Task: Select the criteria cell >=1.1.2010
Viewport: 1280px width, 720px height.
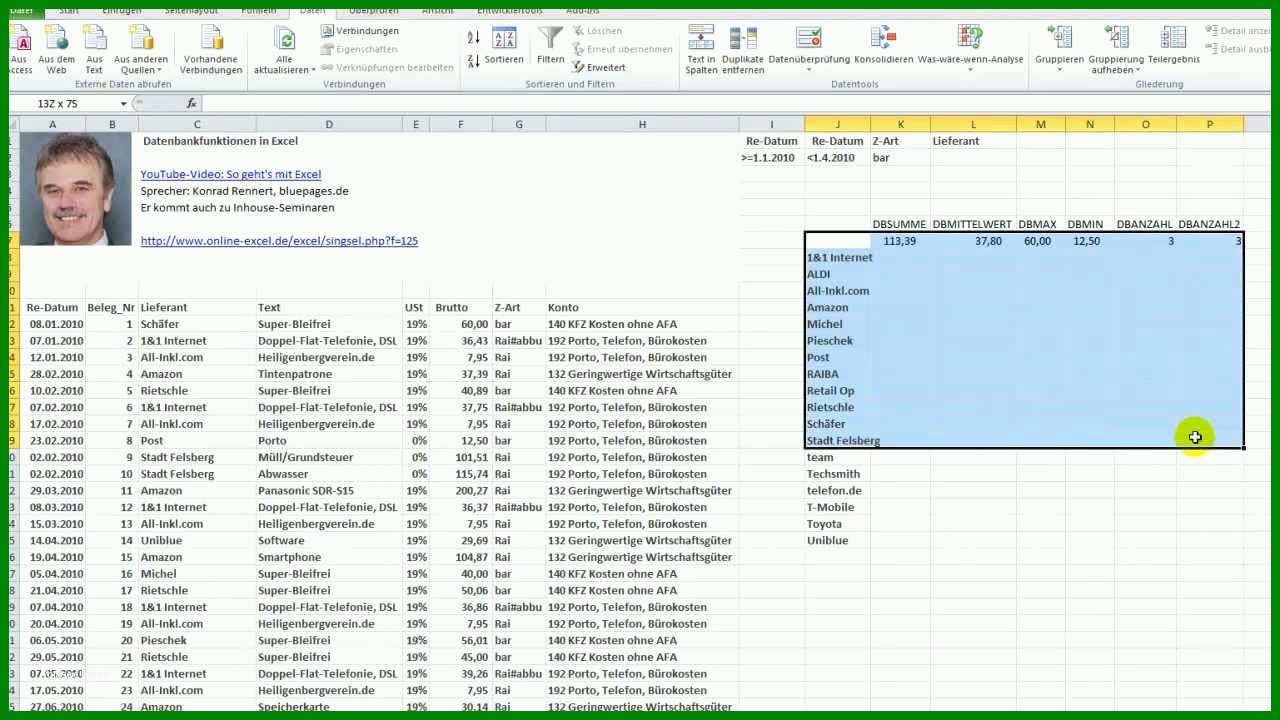Action: coord(771,158)
